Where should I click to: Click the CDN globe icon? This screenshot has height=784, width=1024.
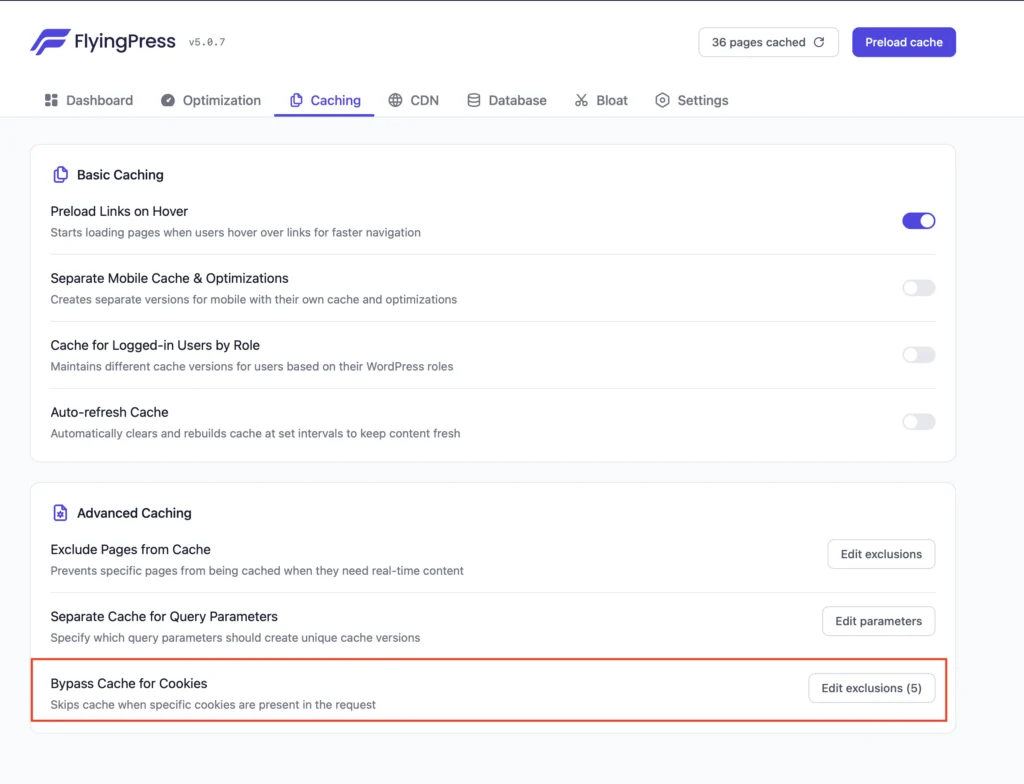pos(395,100)
